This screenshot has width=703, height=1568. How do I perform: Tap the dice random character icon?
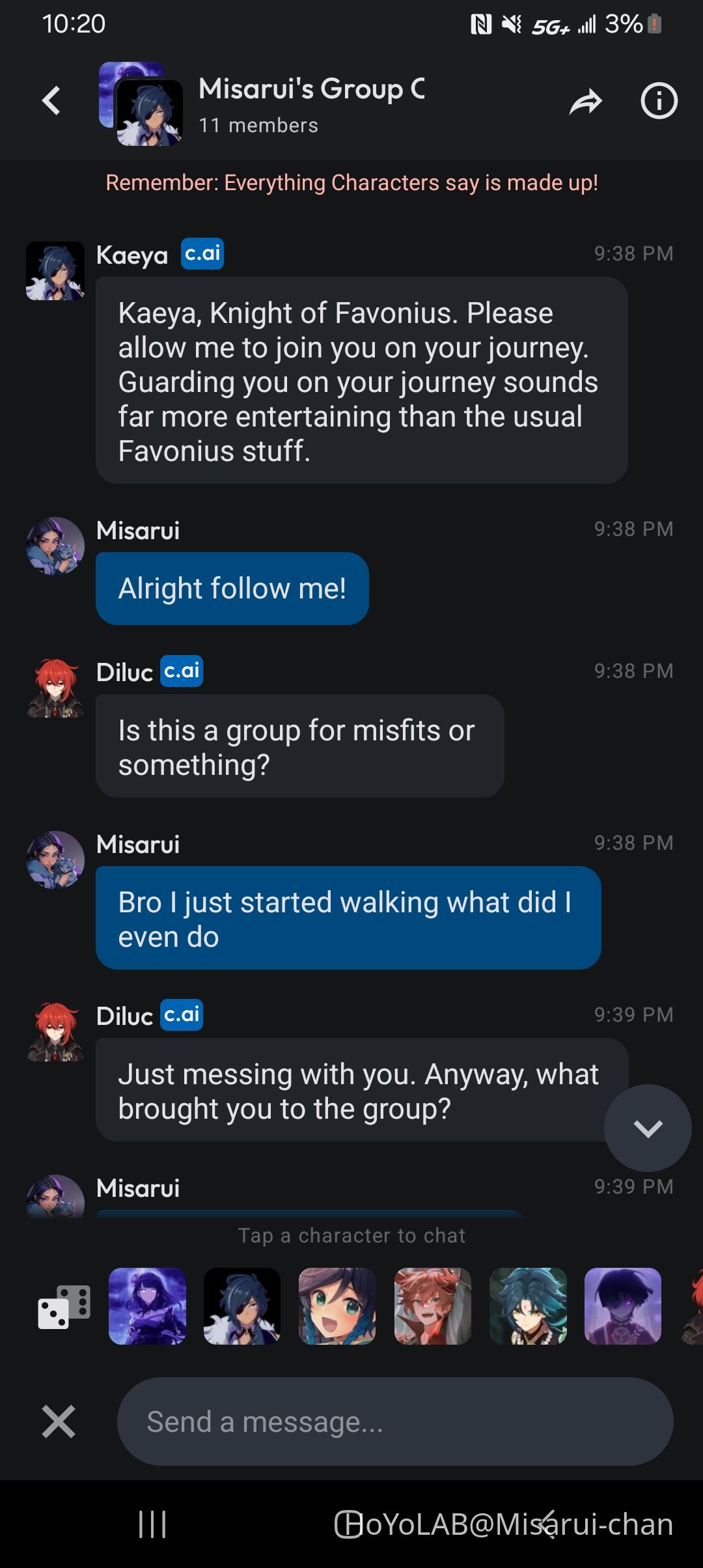(x=64, y=1306)
